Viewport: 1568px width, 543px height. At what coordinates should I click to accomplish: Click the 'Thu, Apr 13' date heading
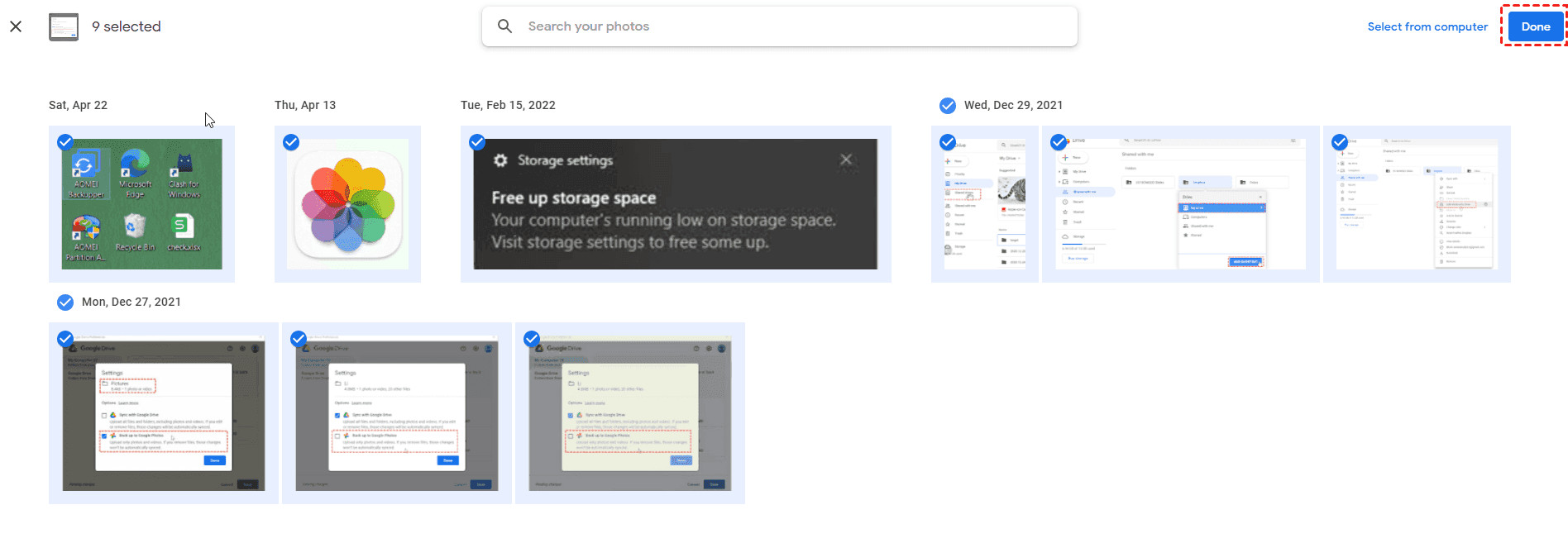tap(305, 106)
